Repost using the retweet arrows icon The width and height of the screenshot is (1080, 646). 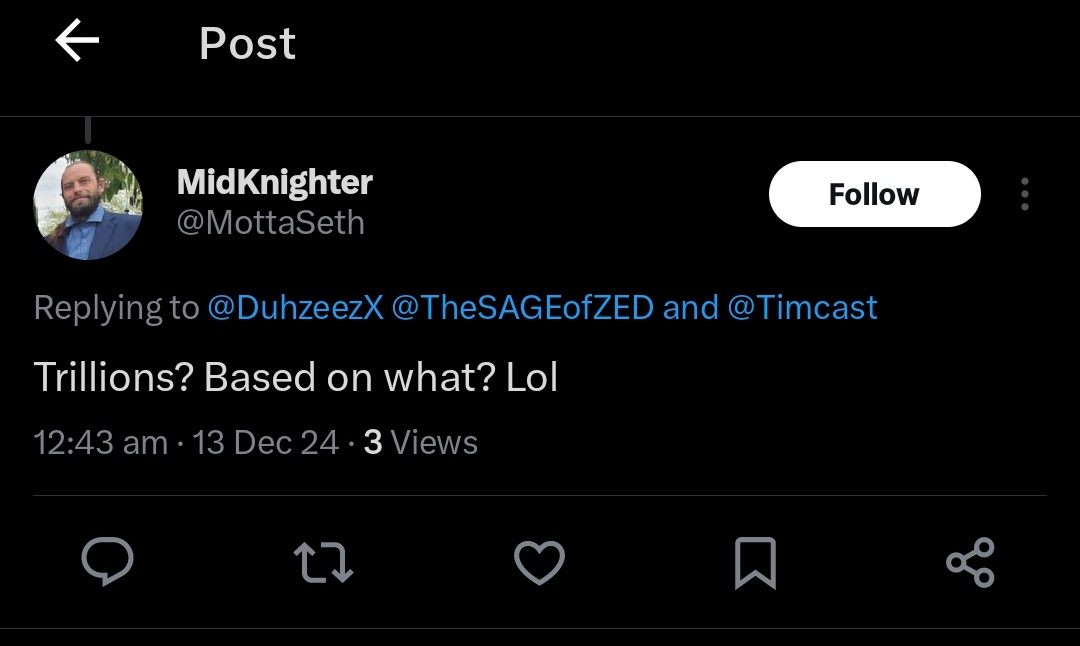click(323, 562)
